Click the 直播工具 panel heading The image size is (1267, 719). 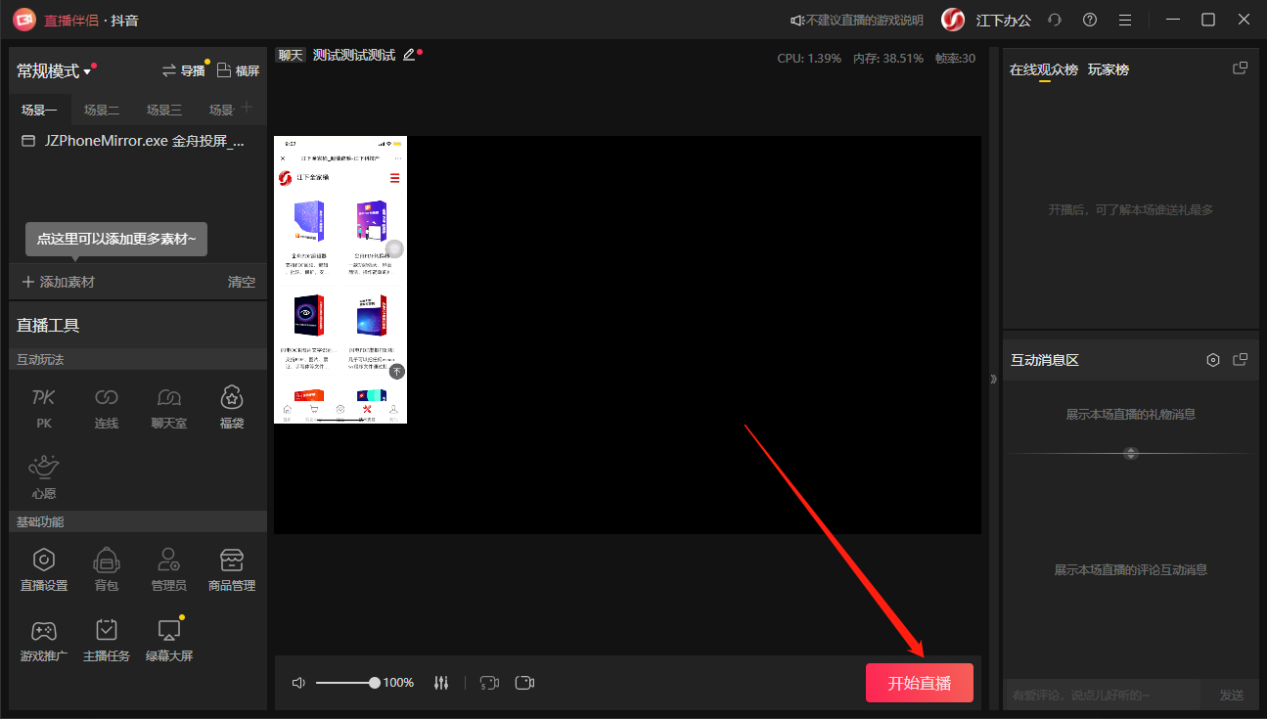tap(48, 325)
